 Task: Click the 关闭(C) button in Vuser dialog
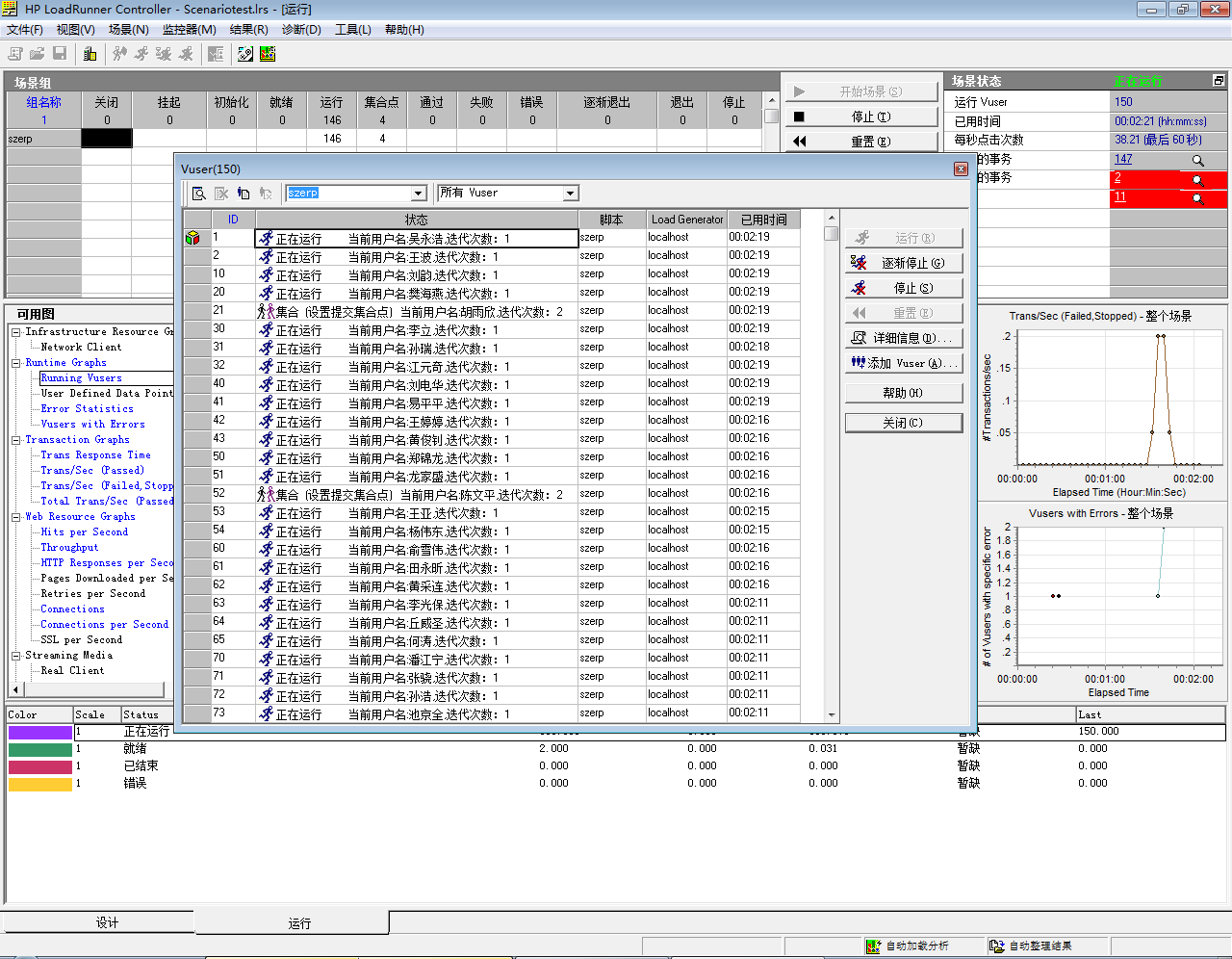[x=904, y=423]
